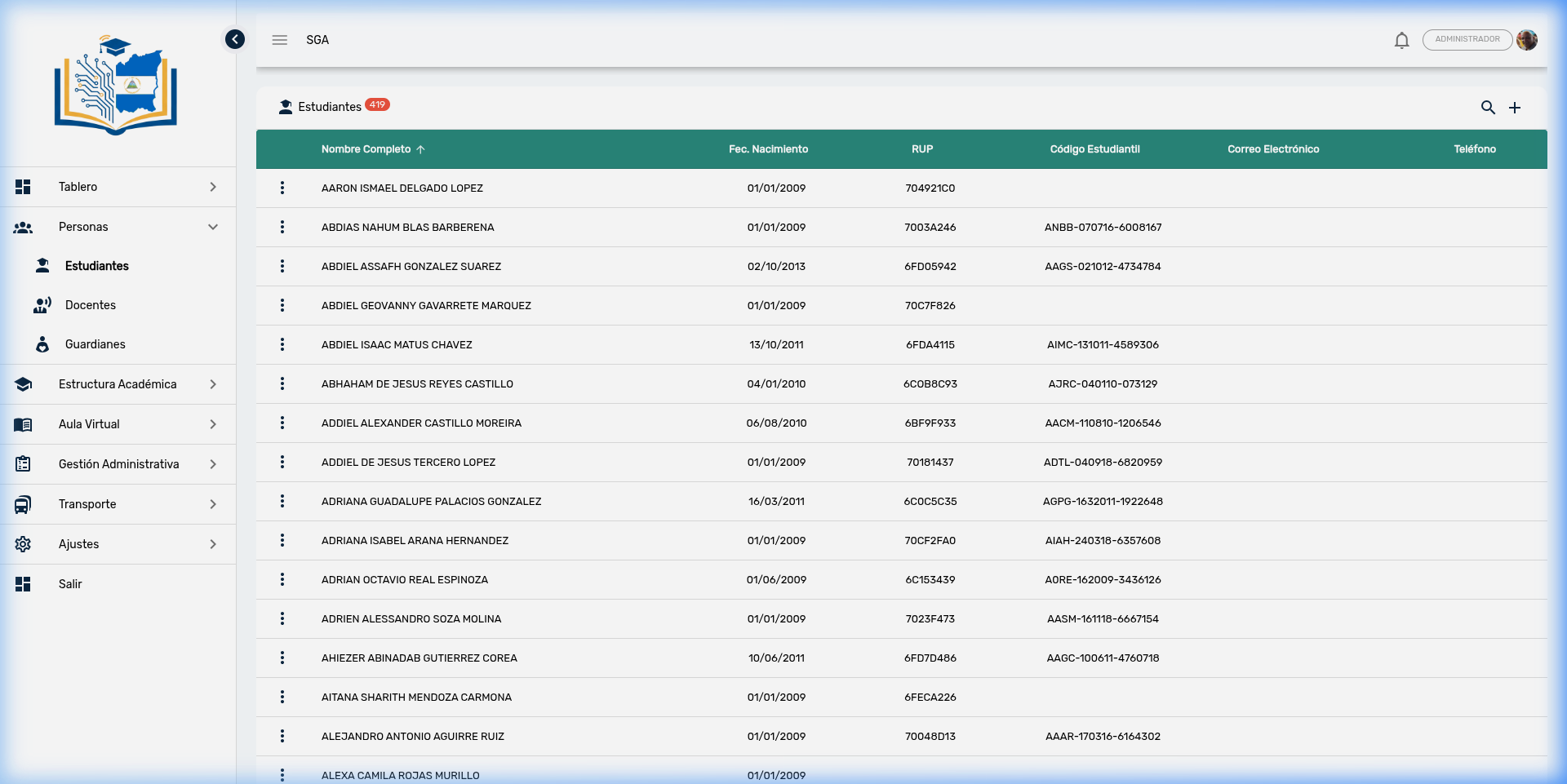Click the notifications bell icon
The width and height of the screenshot is (1567, 784).
1401,40
